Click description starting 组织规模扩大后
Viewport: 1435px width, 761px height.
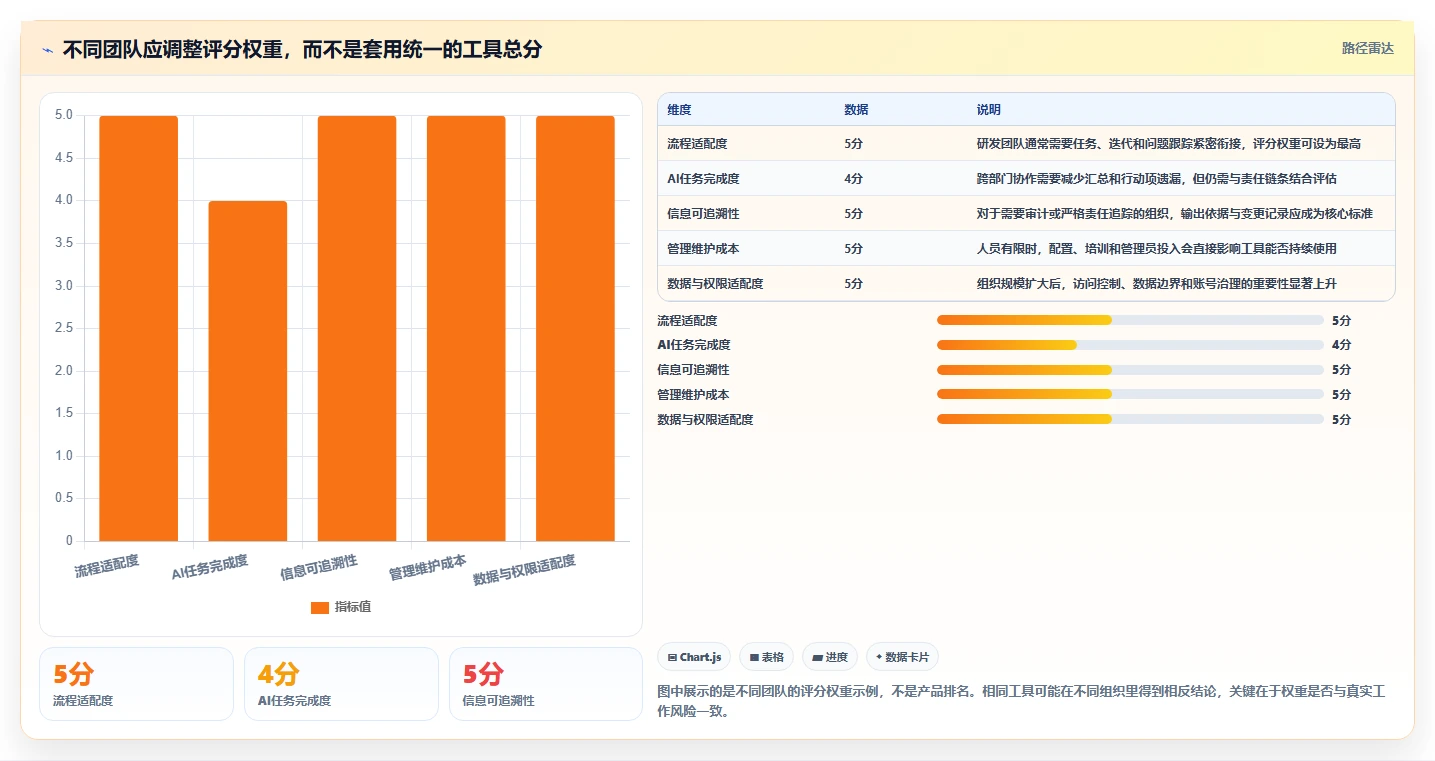pos(1157,284)
